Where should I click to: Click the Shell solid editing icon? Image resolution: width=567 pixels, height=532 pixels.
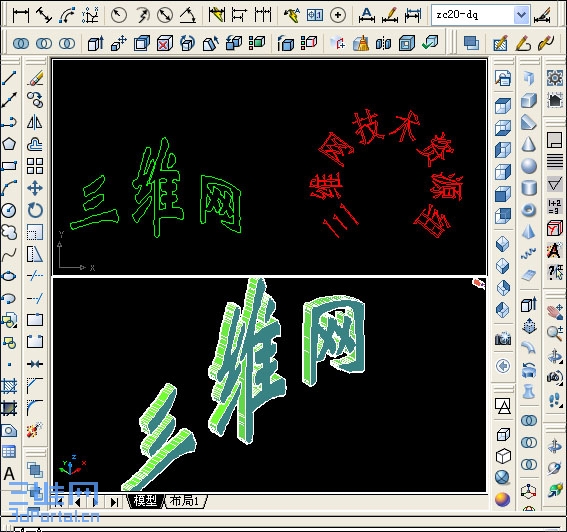tap(407, 43)
